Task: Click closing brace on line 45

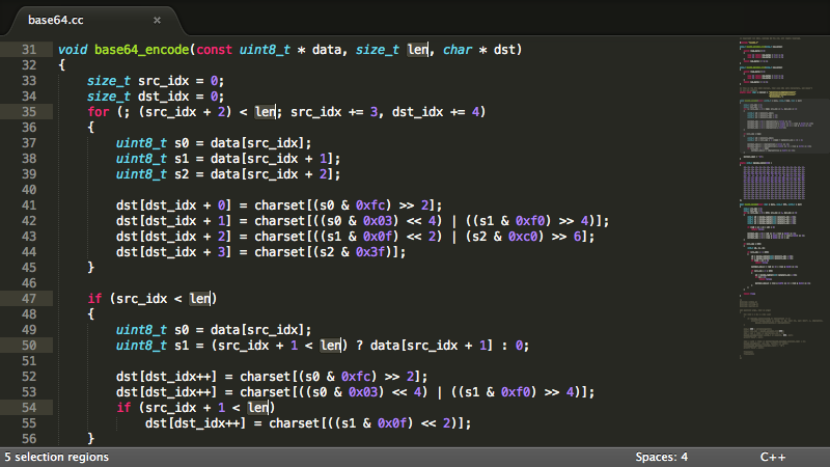Action: (x=91, y=268)
